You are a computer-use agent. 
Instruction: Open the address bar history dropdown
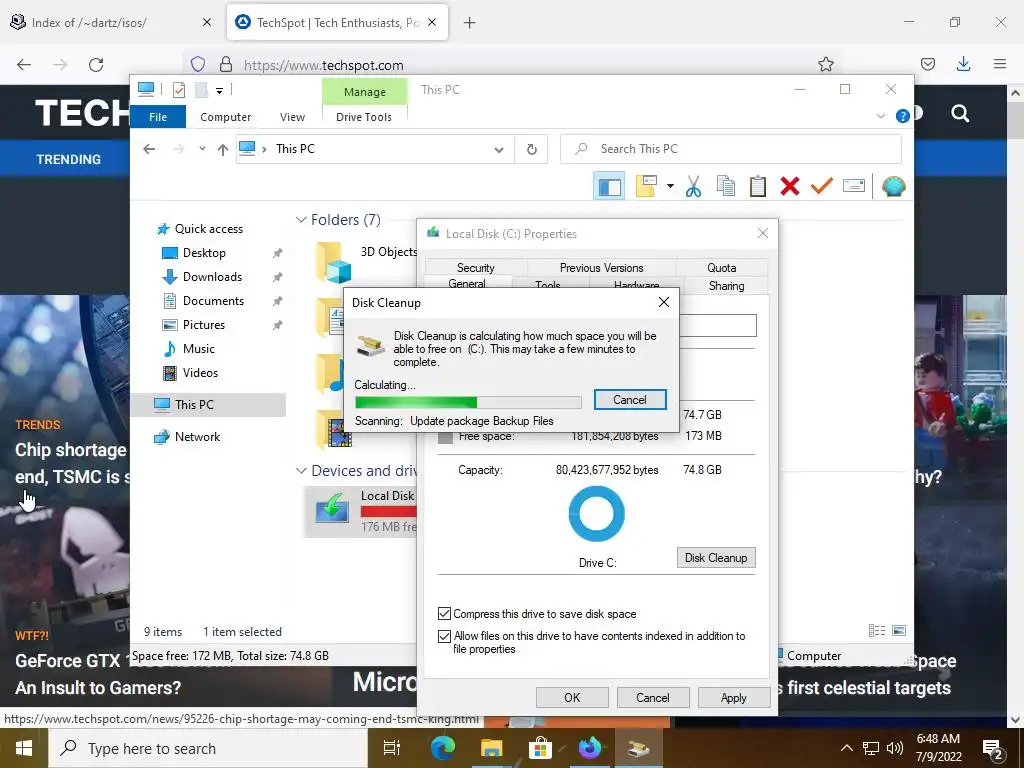[499, 150]
